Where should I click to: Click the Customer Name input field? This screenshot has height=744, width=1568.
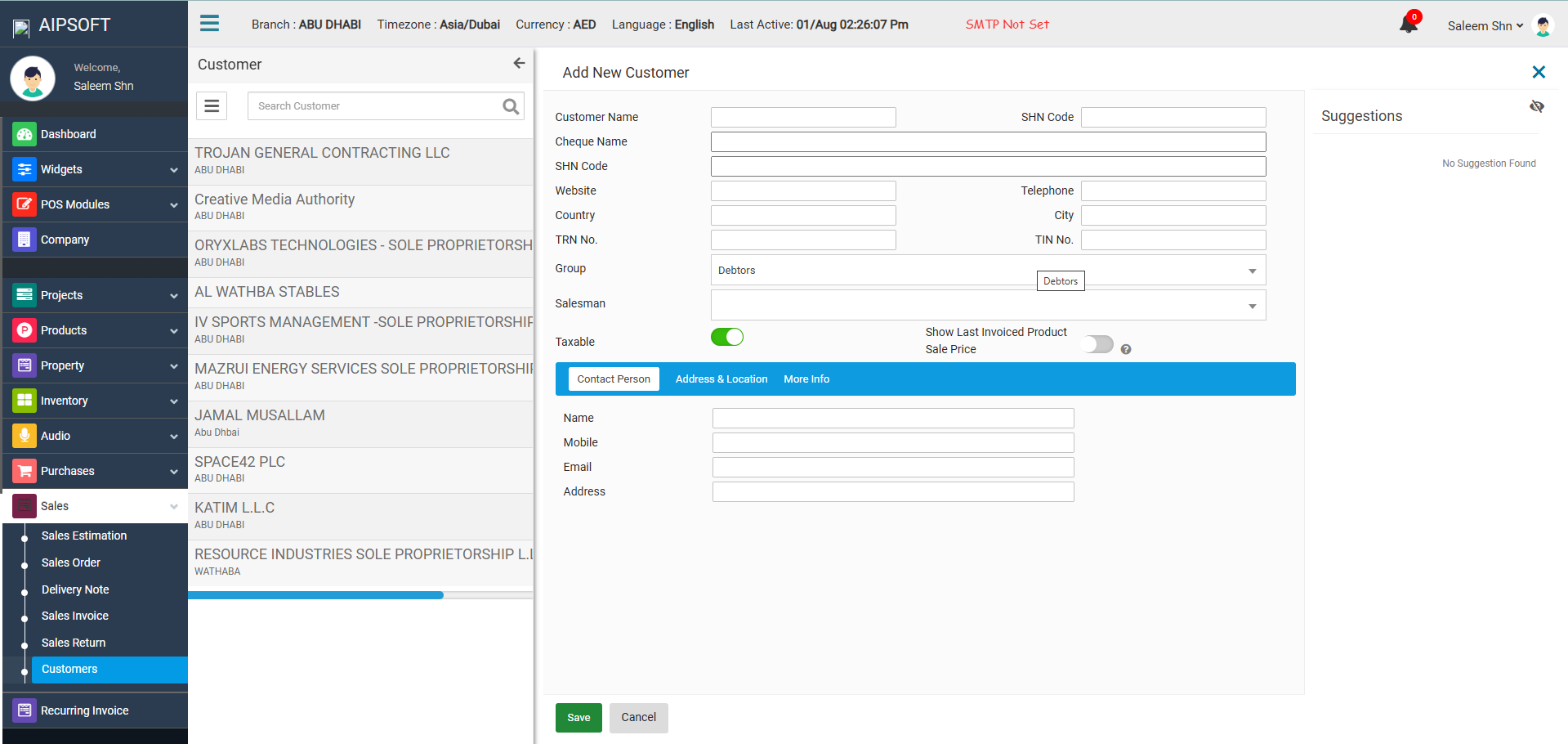tap(803, 117)
